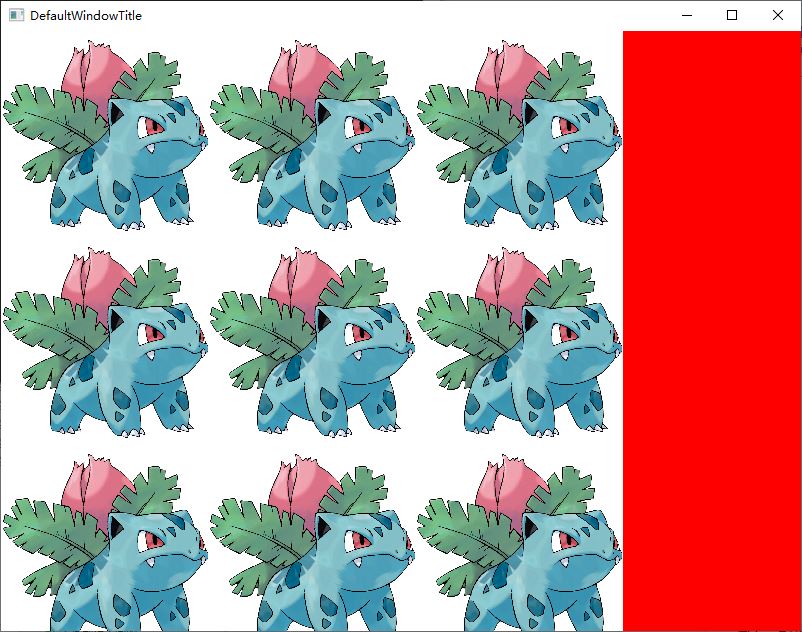802x632 pixels.
Task: Click the DefaultWindowTitle title text
Action: click(86, 16)
